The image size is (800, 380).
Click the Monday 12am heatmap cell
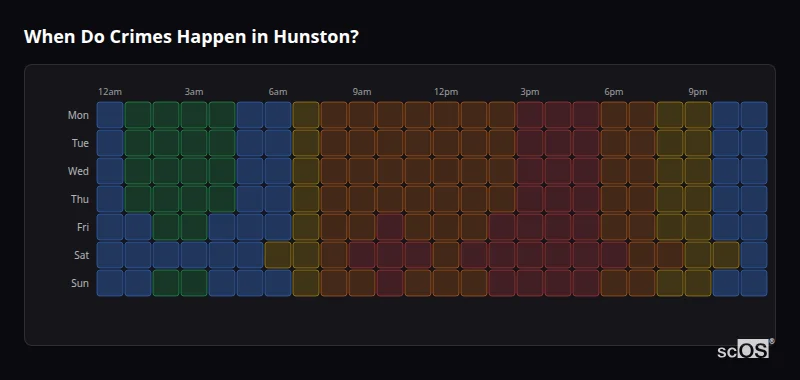110,115
